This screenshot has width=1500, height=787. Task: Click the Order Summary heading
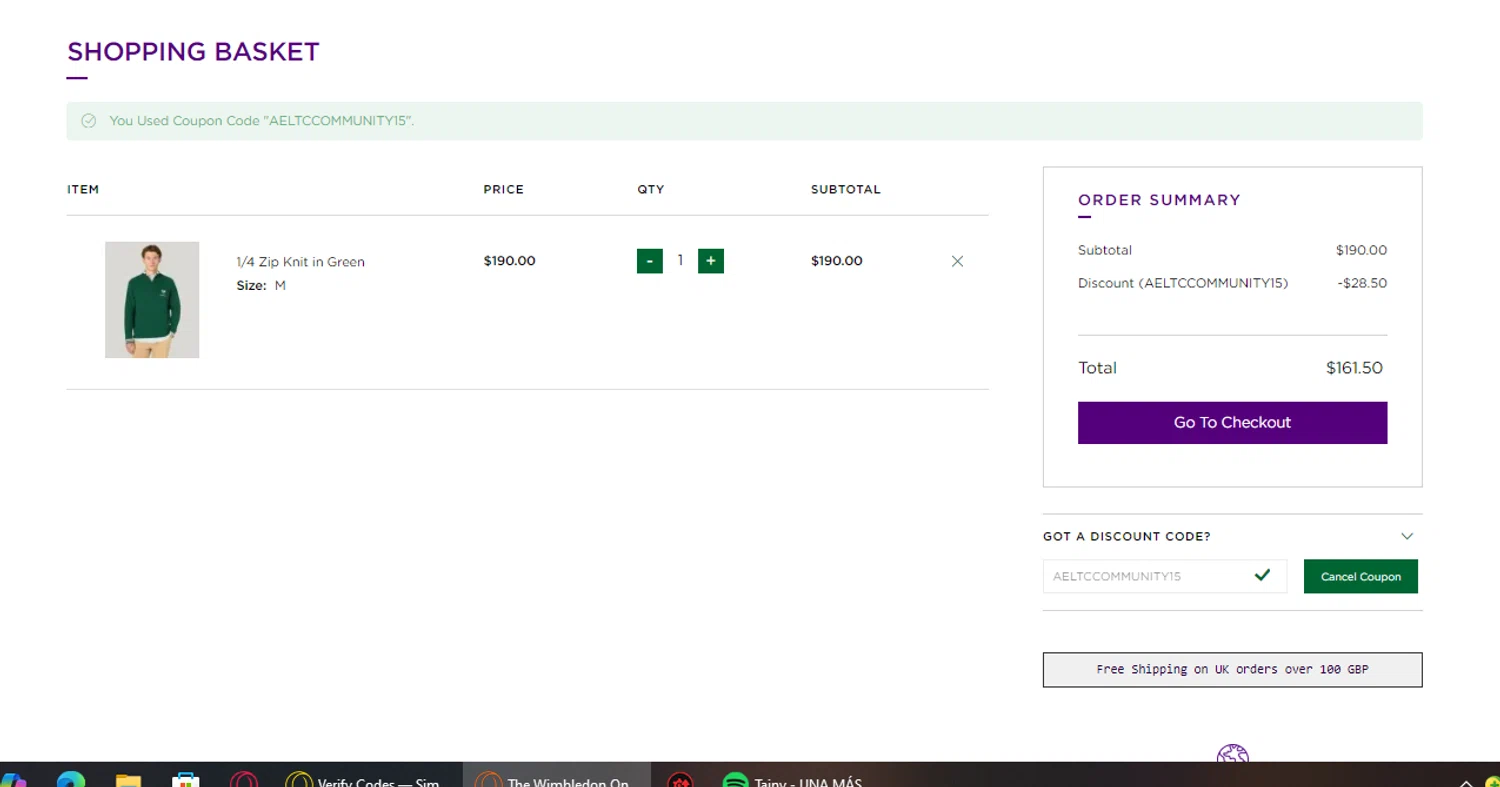click(1159, 200)
